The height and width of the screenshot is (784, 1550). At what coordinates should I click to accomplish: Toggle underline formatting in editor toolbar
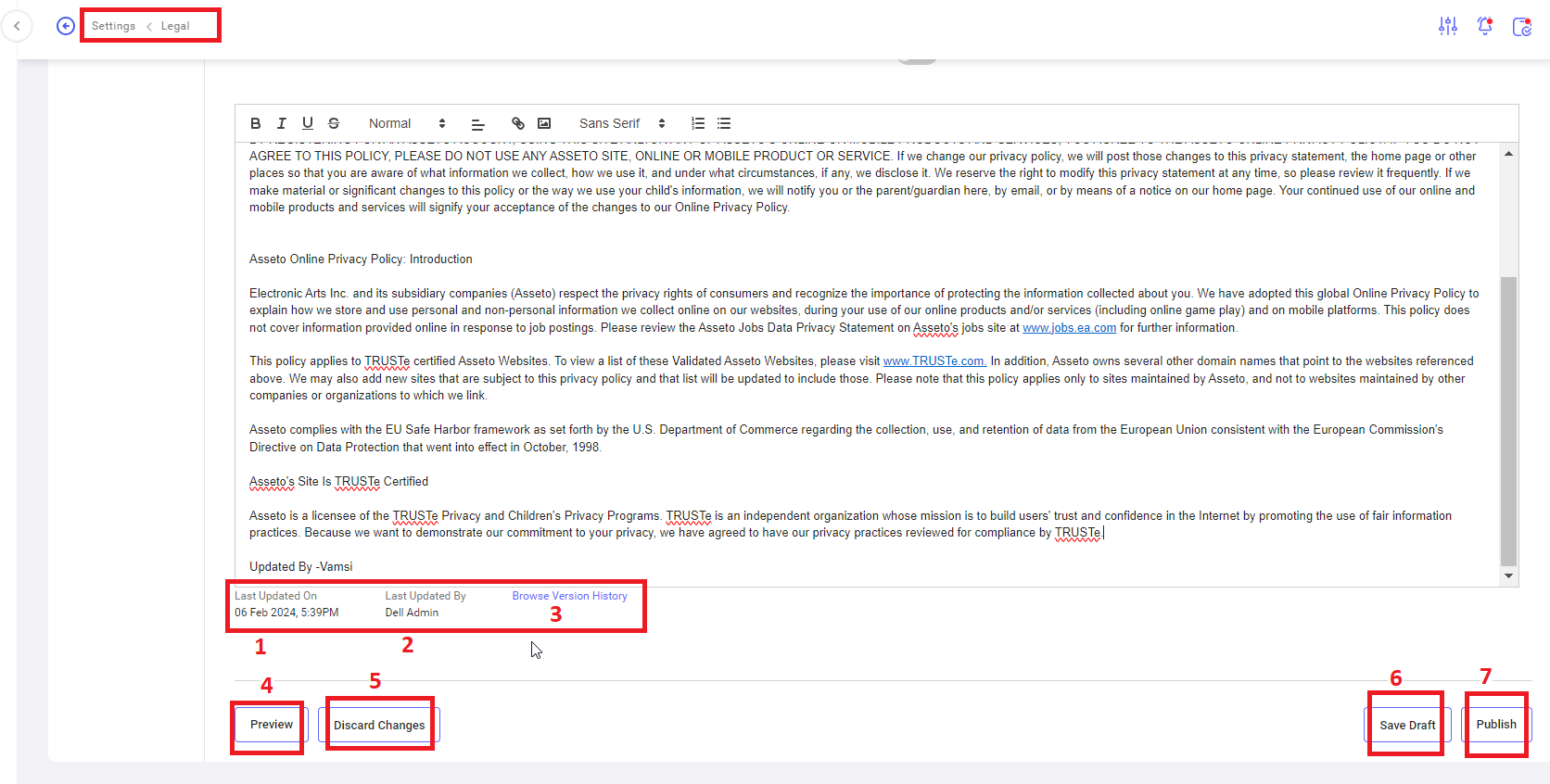(308, 123)
